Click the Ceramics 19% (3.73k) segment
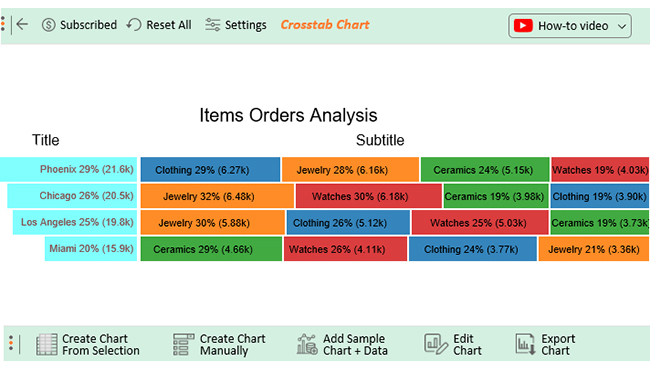Viewport: 650px width, 369px height. click(x=599, y=222)
